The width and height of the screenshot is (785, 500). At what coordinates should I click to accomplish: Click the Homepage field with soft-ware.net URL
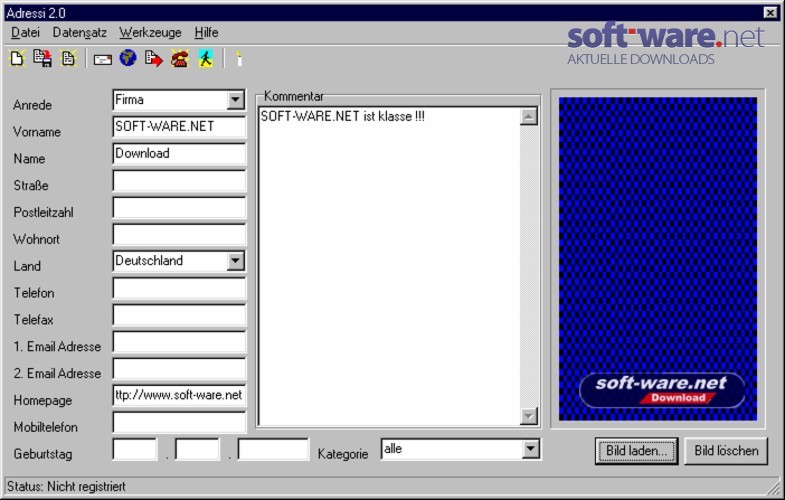tap(179, 395)
